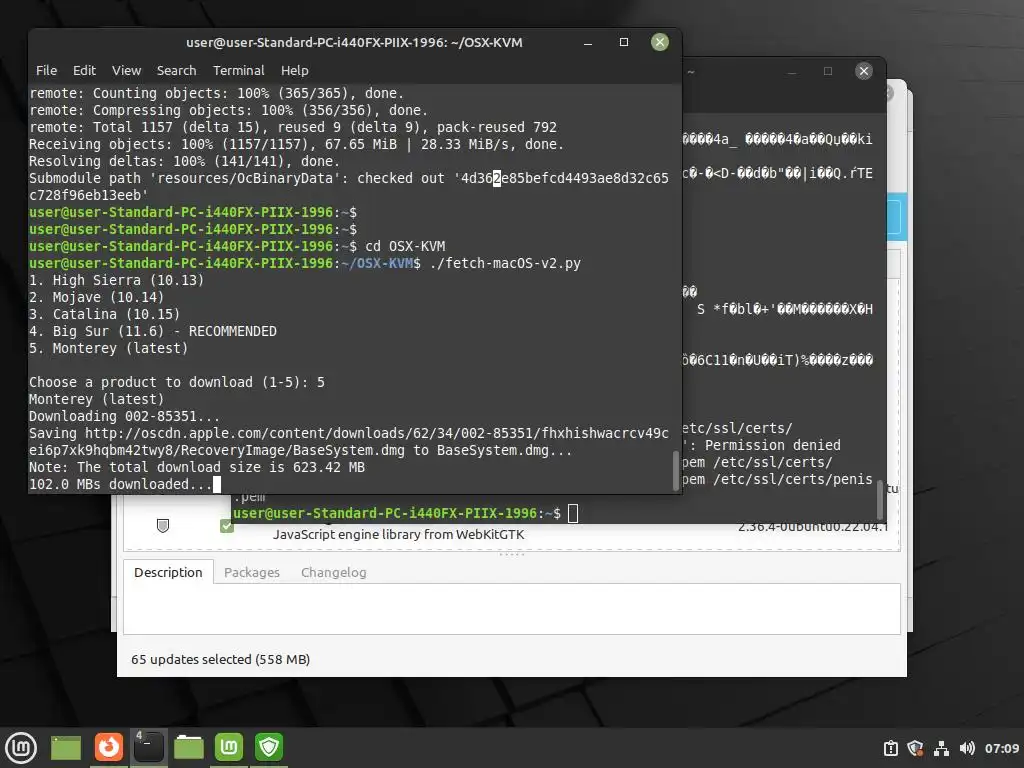Click 'Permission denied' in background terminal
Viewport: 1024px width, 768px height.
[x=773, y=445]
